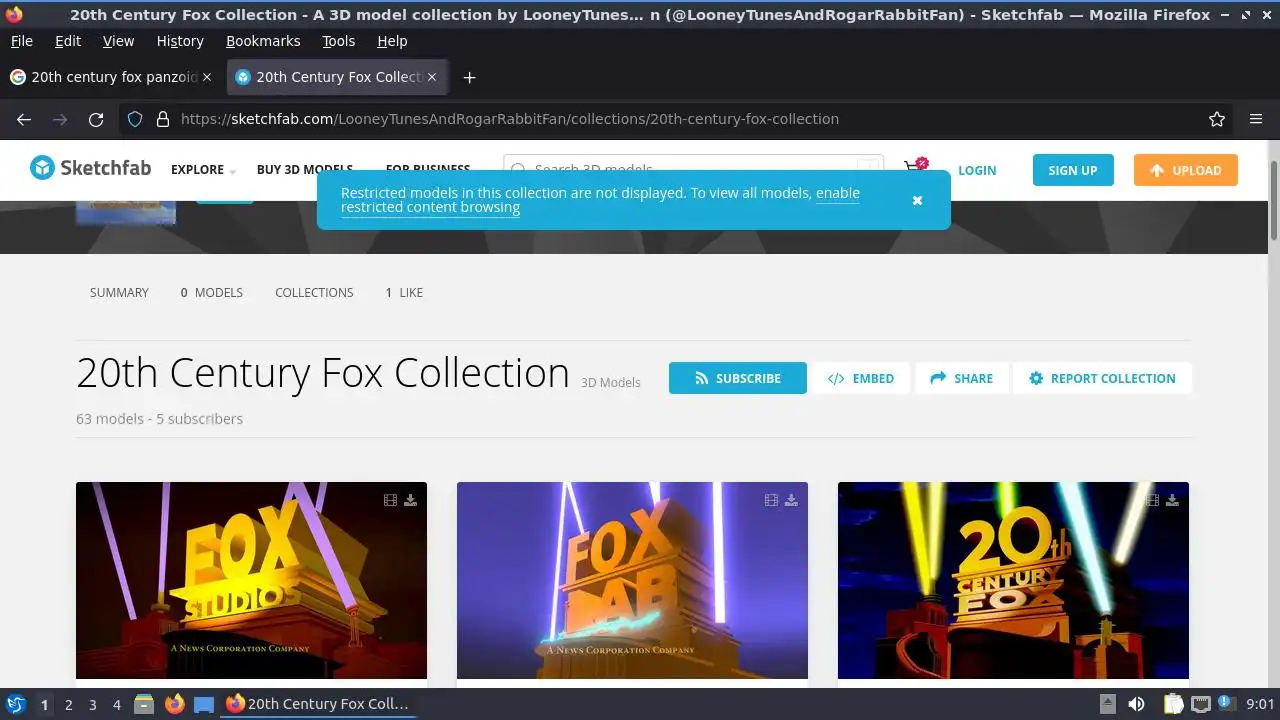Click the Sign Up button
Screen dimensions: 1280x720
click(x=1073, y=170)
